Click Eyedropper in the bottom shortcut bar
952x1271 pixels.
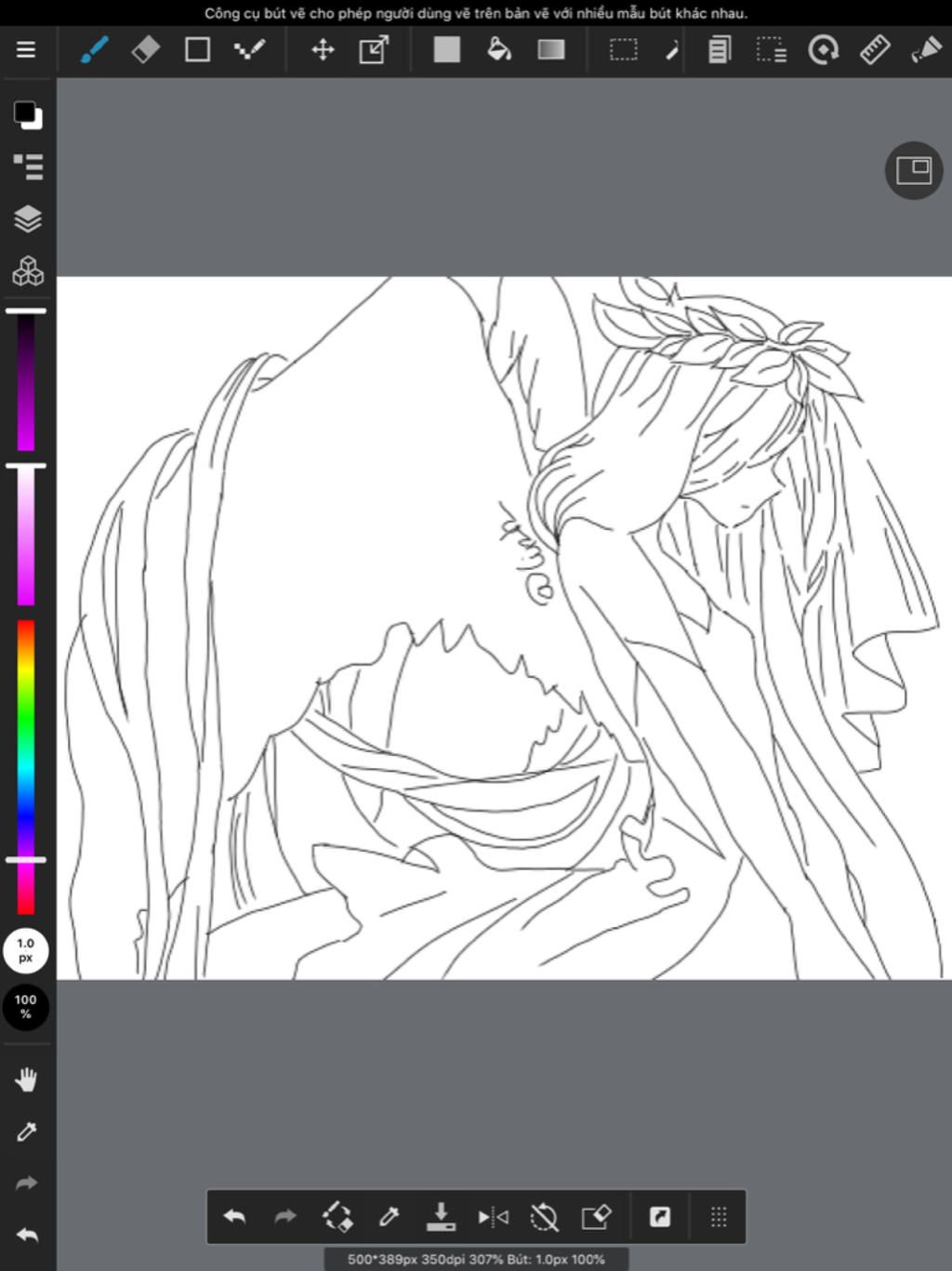point(389,1216)
